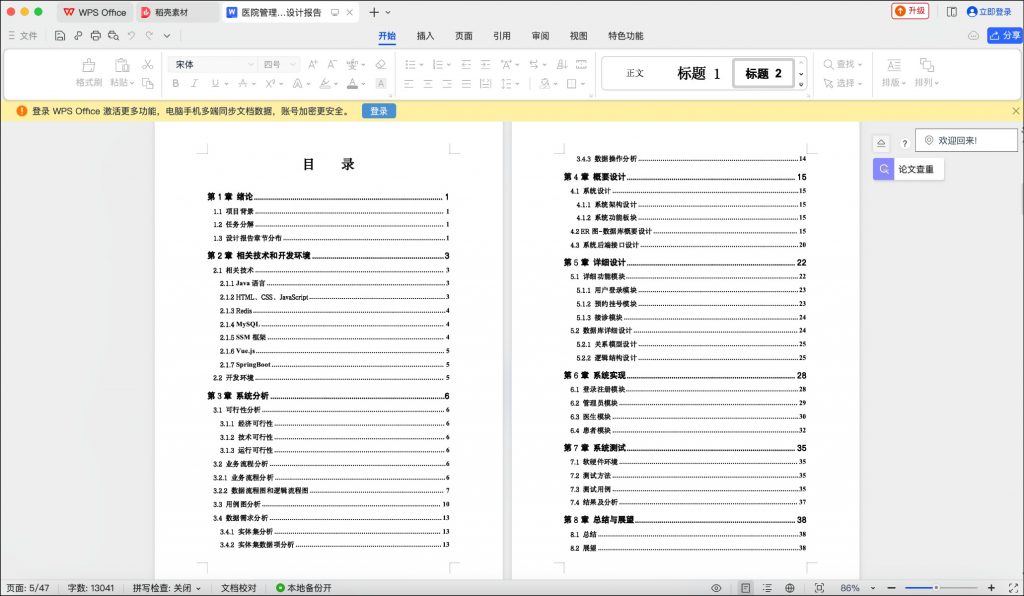This screenshot has width=1024, height=596.
Task: Open the 审阅 ribbon tab
Action: [x=541, y=35]
